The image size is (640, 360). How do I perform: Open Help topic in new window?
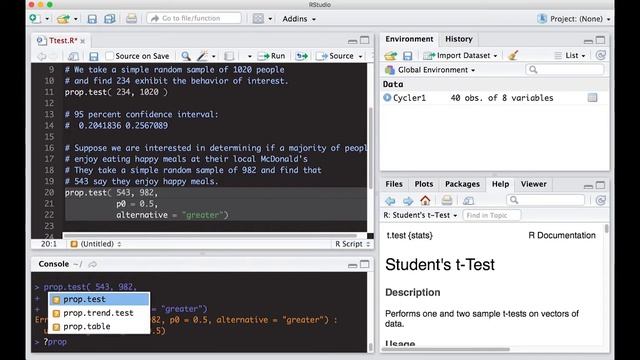[x=468, y=200]
